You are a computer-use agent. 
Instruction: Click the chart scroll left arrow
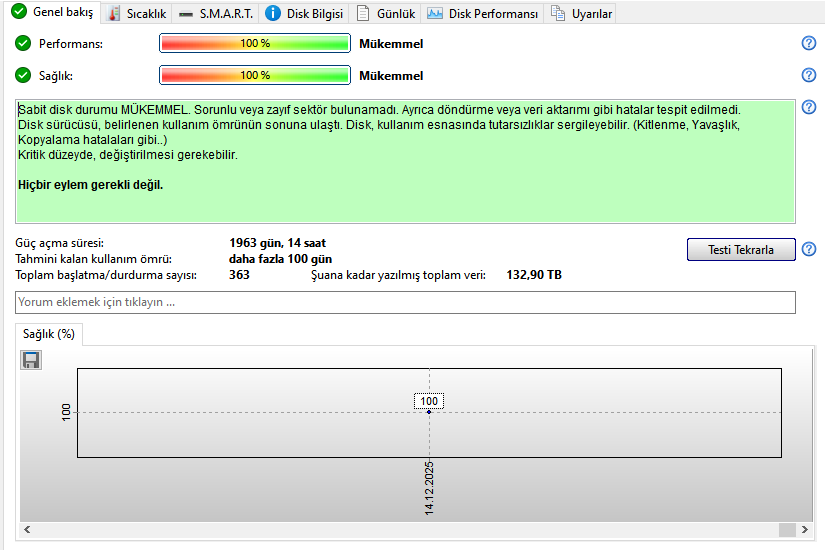click(x=27, y=529)
